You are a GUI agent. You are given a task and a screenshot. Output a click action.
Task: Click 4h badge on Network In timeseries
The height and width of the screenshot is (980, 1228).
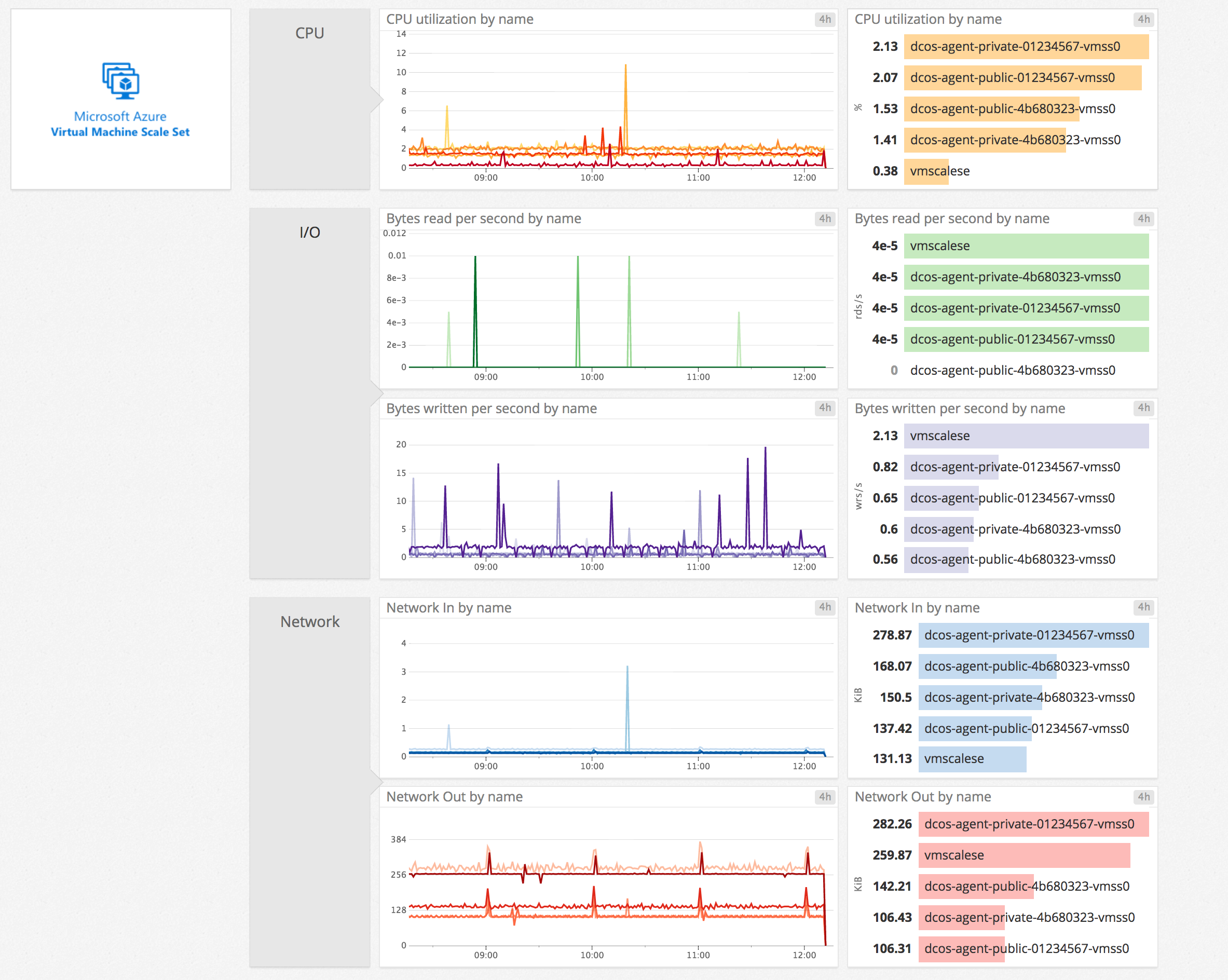pos(825,607)
